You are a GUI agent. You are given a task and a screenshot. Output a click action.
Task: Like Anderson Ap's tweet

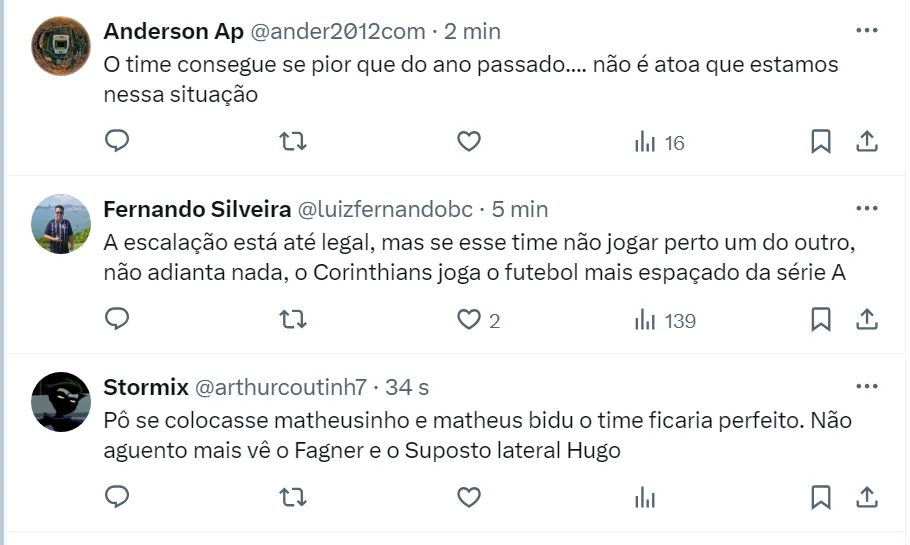point(469,142)
